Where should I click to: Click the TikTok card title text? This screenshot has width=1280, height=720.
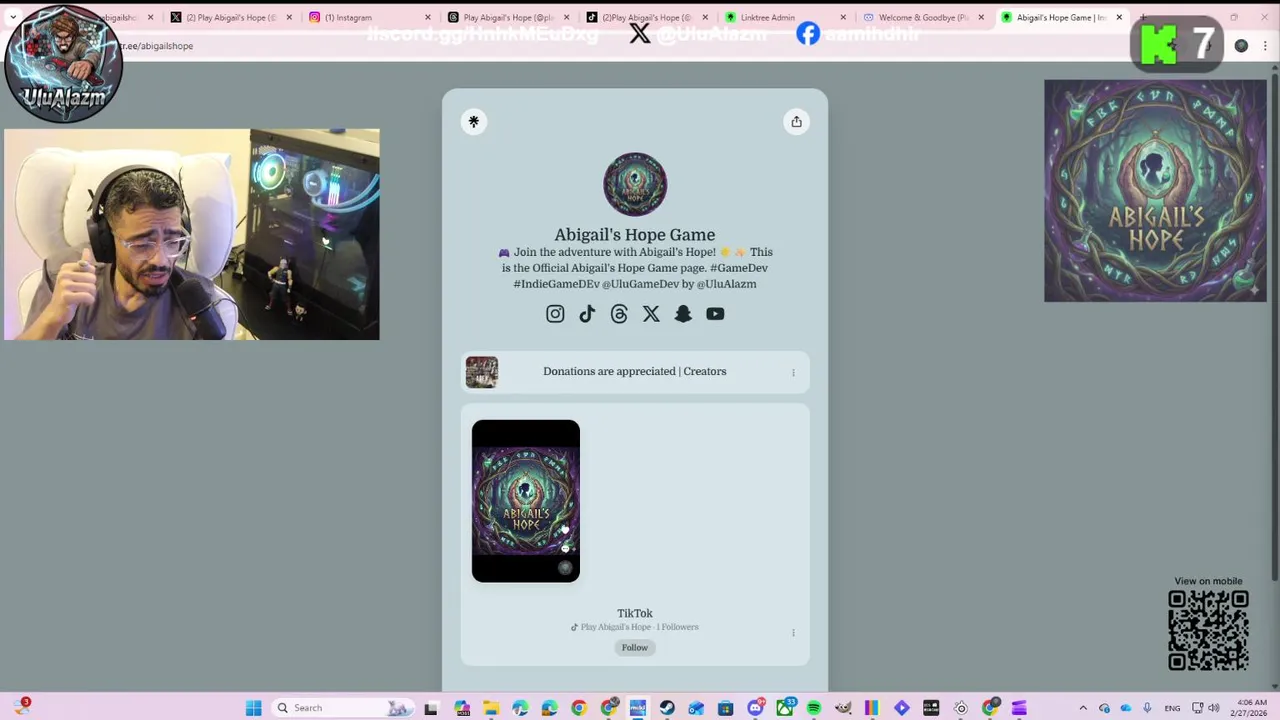point(635,613)
